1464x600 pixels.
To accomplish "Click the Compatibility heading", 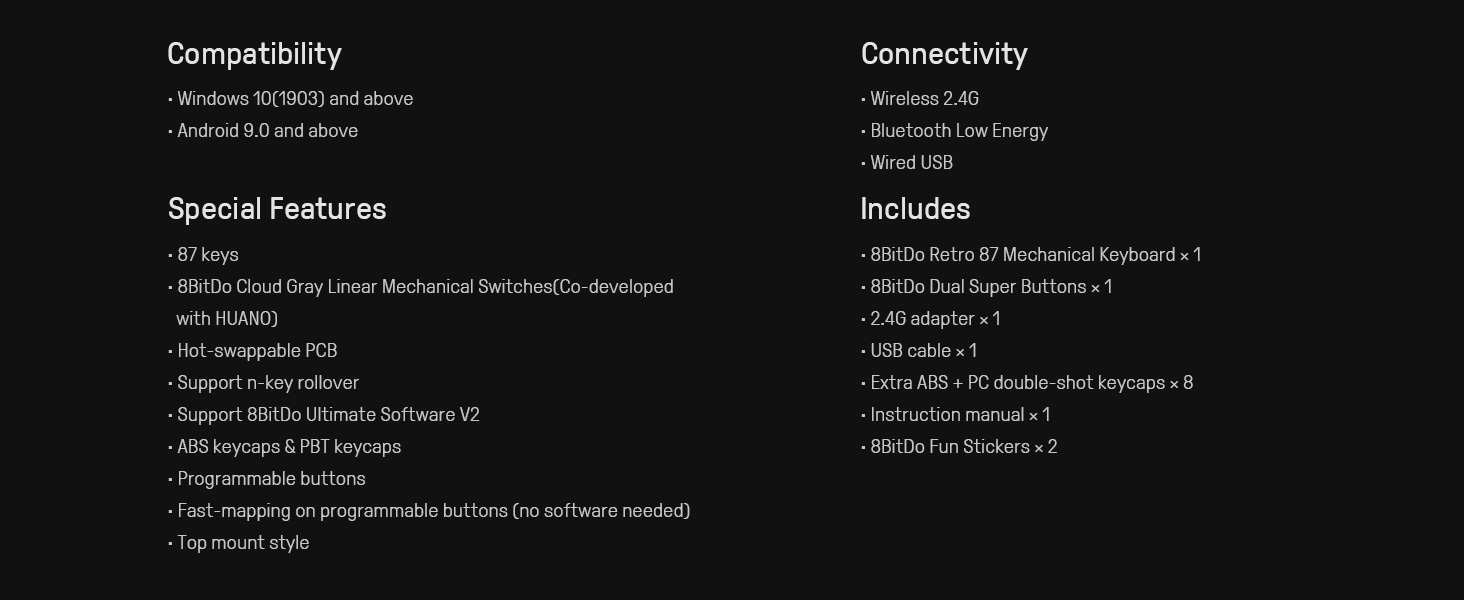I will [254, 54].
